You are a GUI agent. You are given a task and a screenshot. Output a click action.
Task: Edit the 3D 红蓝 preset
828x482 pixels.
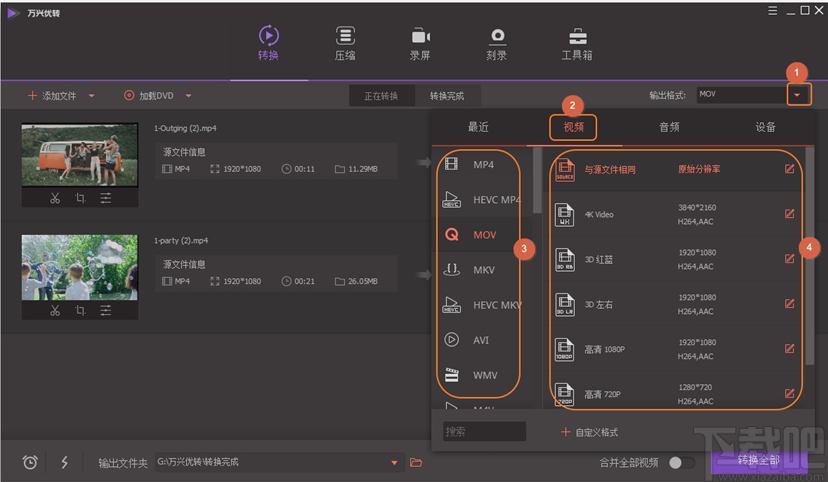point(789,259)
